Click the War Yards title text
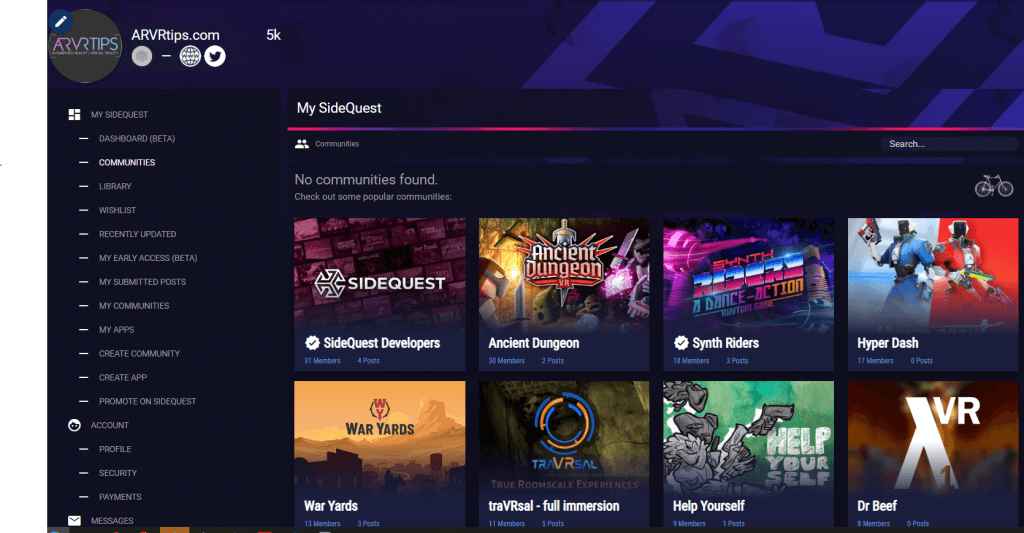Screen dimensions: 1024x533 pos(330,506)
